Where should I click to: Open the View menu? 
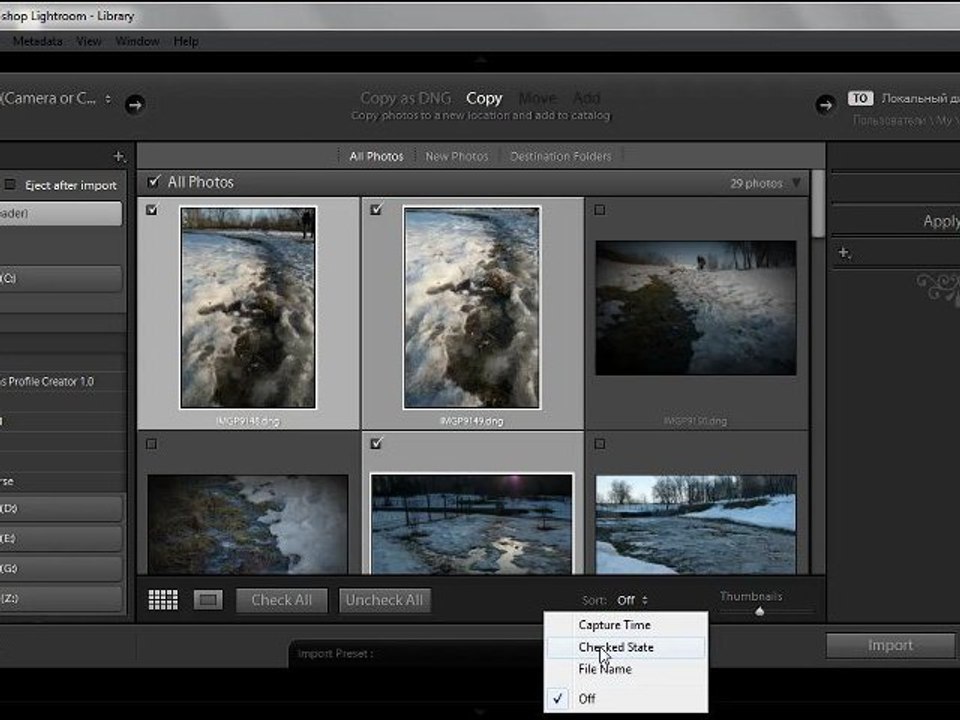click(89, 41)
